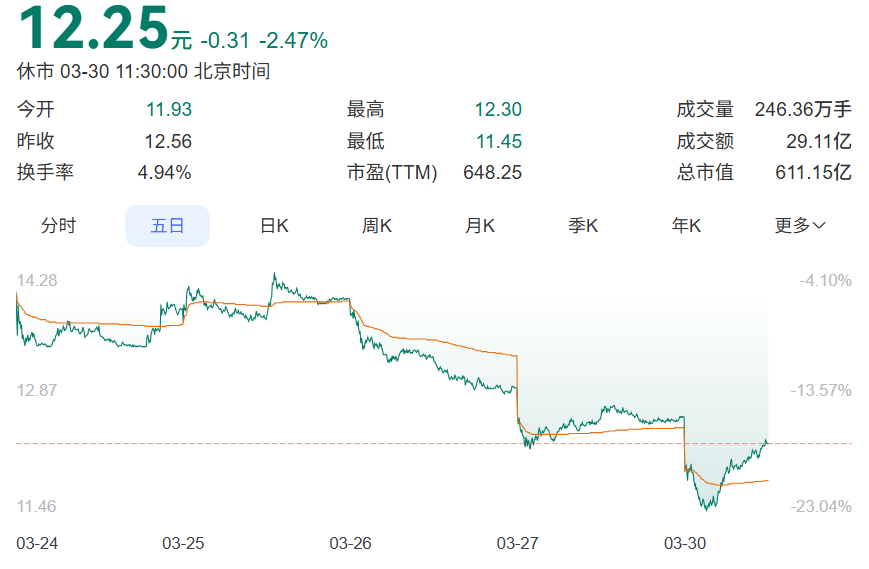Expand the 更多 dropdown
Image resolution: width=869 pixels, height=569 pixels.
(x=800, y=226)
